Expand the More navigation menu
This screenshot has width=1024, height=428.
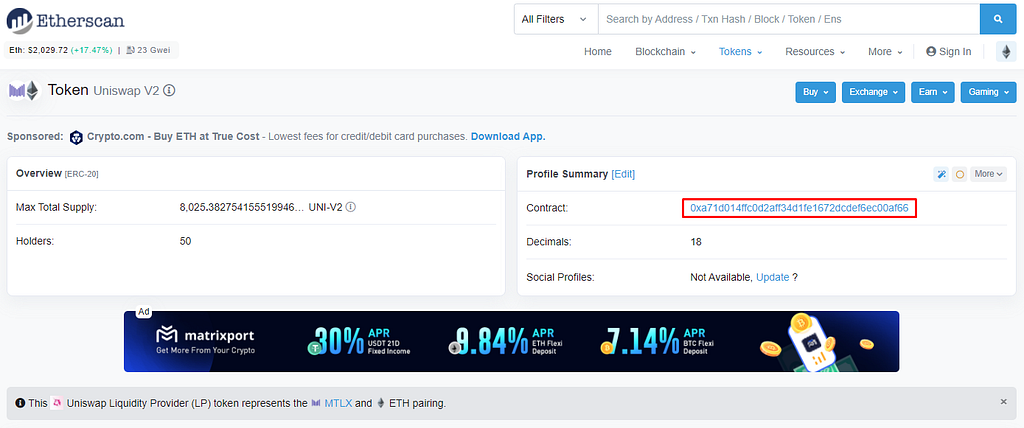click(885, 52)
